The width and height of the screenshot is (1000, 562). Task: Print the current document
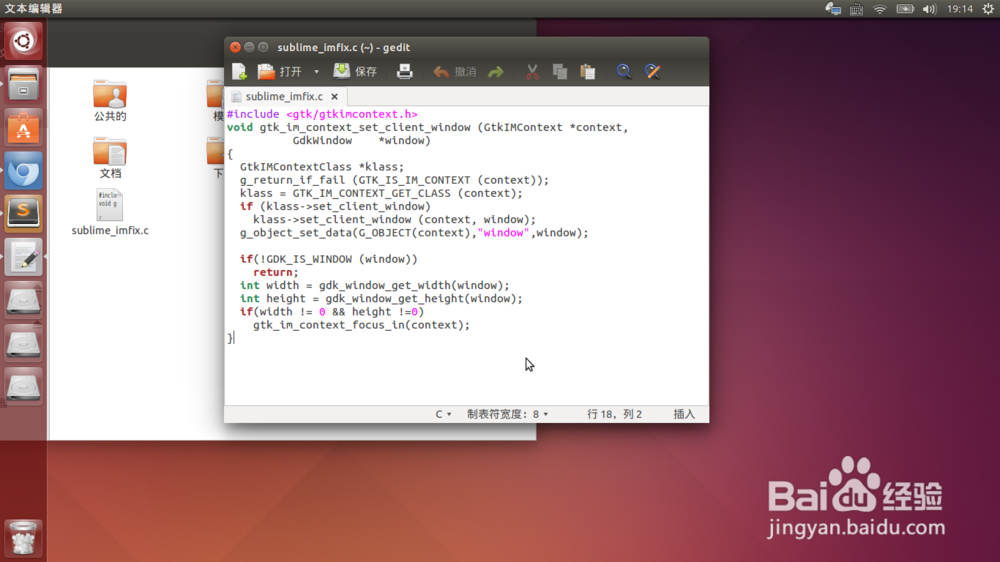tap(404, 71)
